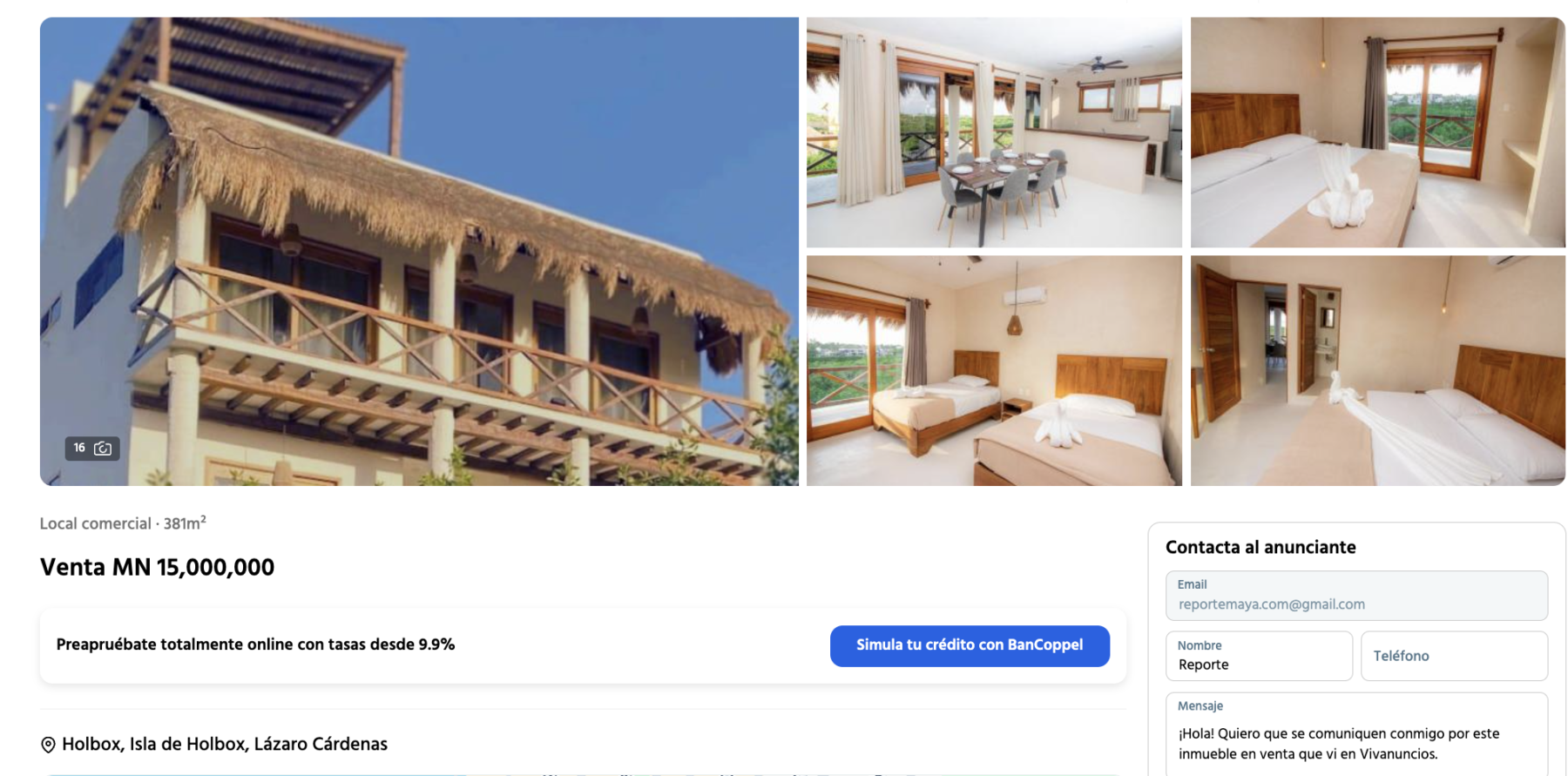Open the 16 photos gallery badge
Viewport: 1568px width, 776px height.
pyautogui.click(x=92, y=449)
